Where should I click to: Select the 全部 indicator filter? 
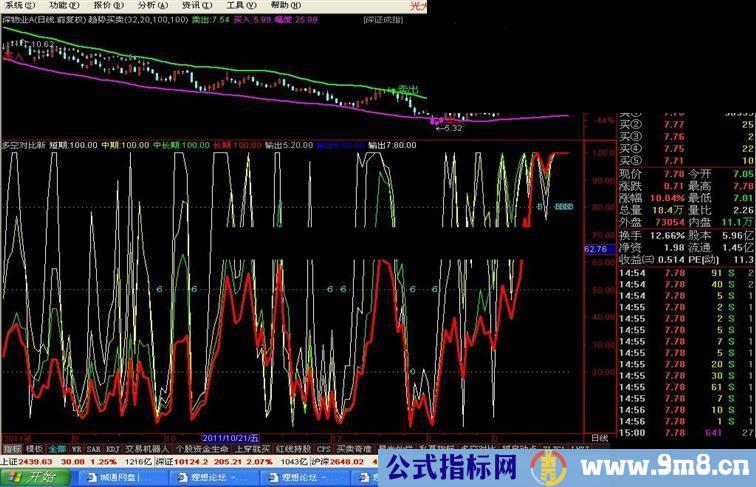(57, 449)
